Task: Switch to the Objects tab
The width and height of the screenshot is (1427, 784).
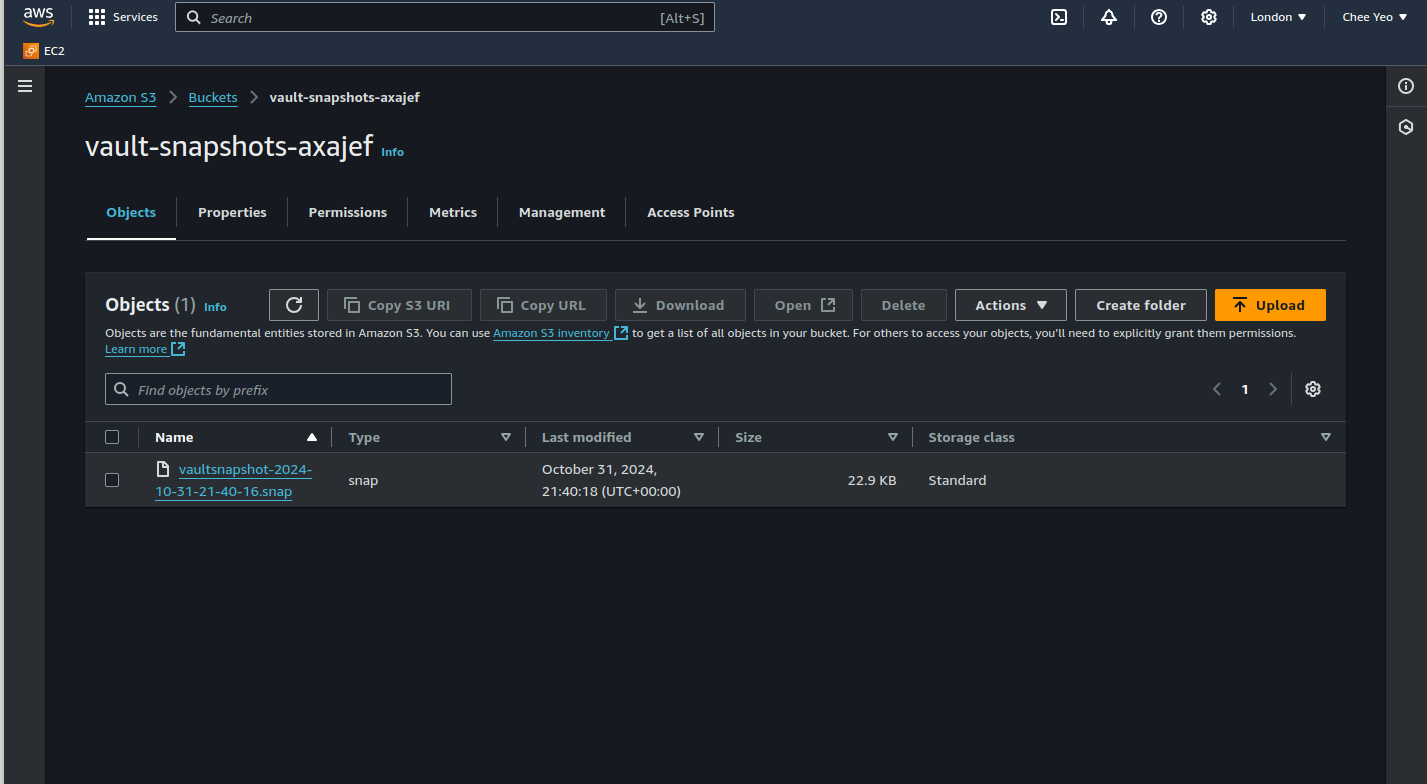Action: pyautogui.click(x=131, y=212)
